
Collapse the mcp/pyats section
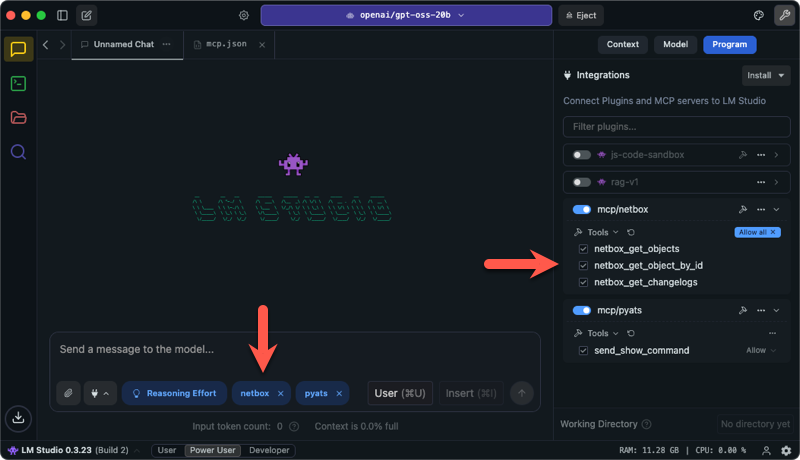[x=777, y=310]
